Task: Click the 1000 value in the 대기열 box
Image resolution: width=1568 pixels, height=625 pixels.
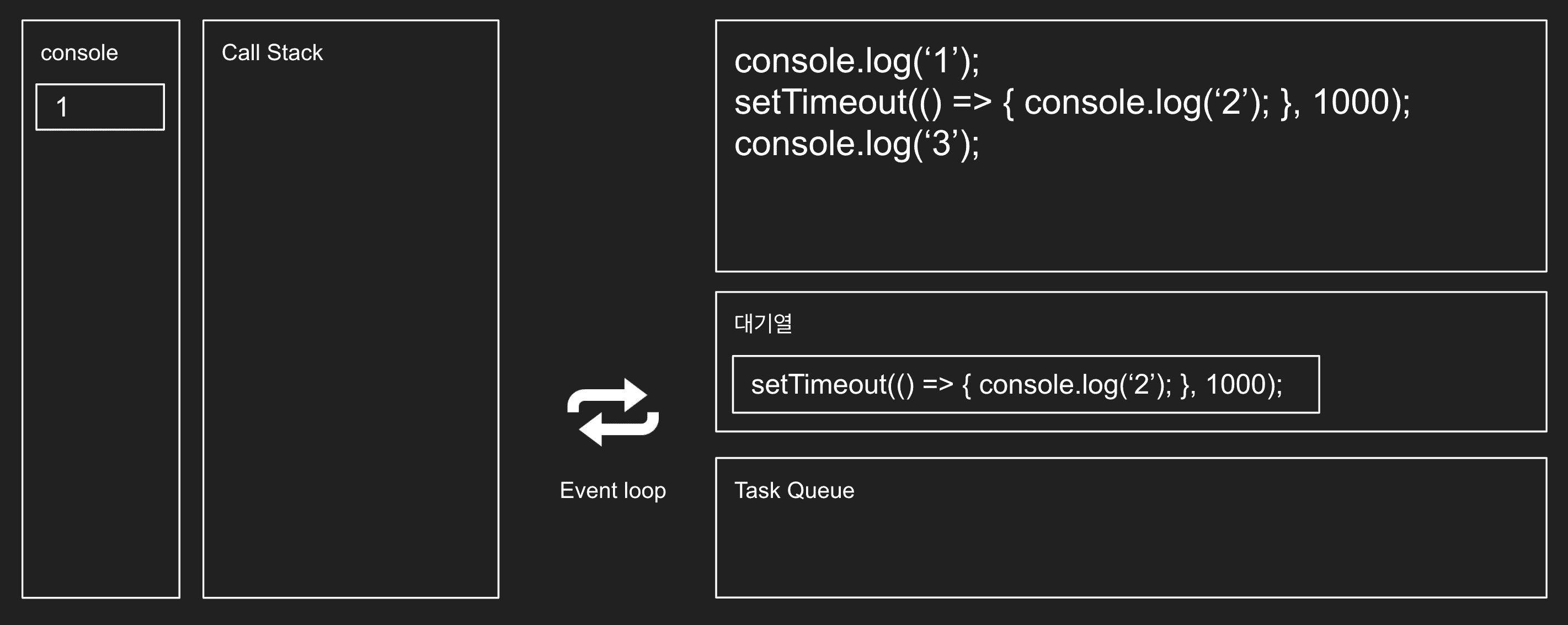Action: point(1236,385)
